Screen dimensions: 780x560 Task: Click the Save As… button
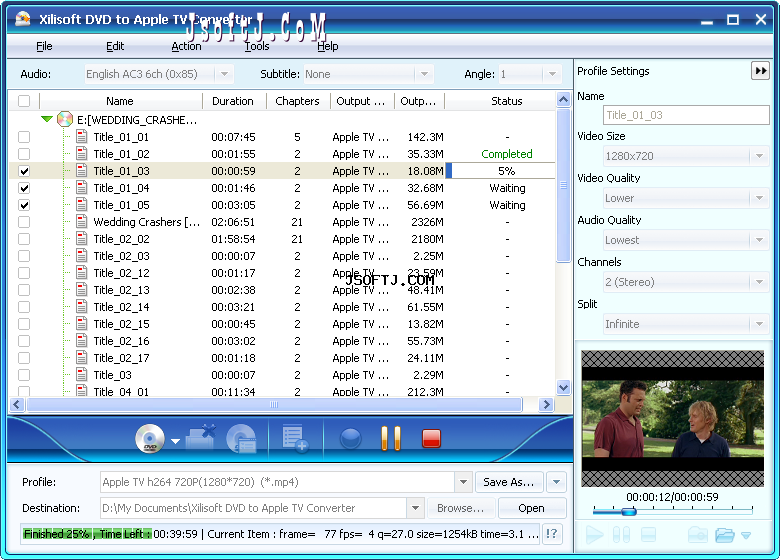pos(508,482)
